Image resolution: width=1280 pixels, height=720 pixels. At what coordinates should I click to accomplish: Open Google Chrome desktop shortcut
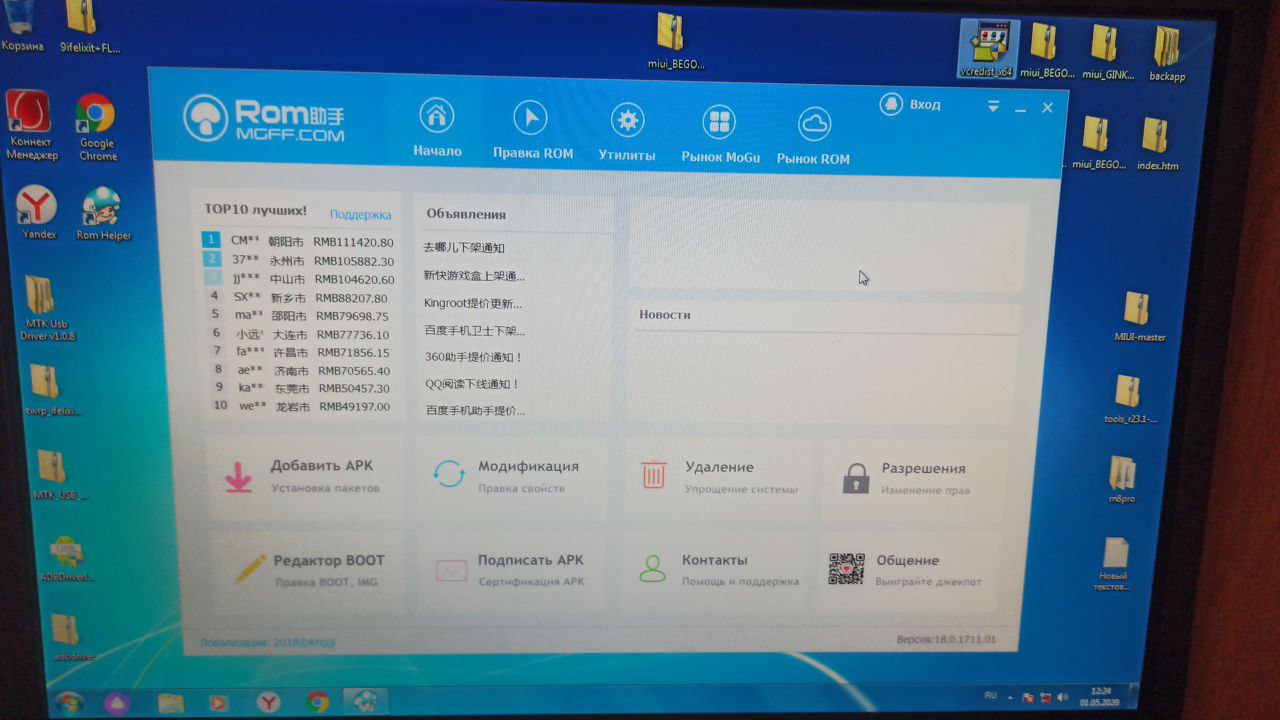point(97,128)
